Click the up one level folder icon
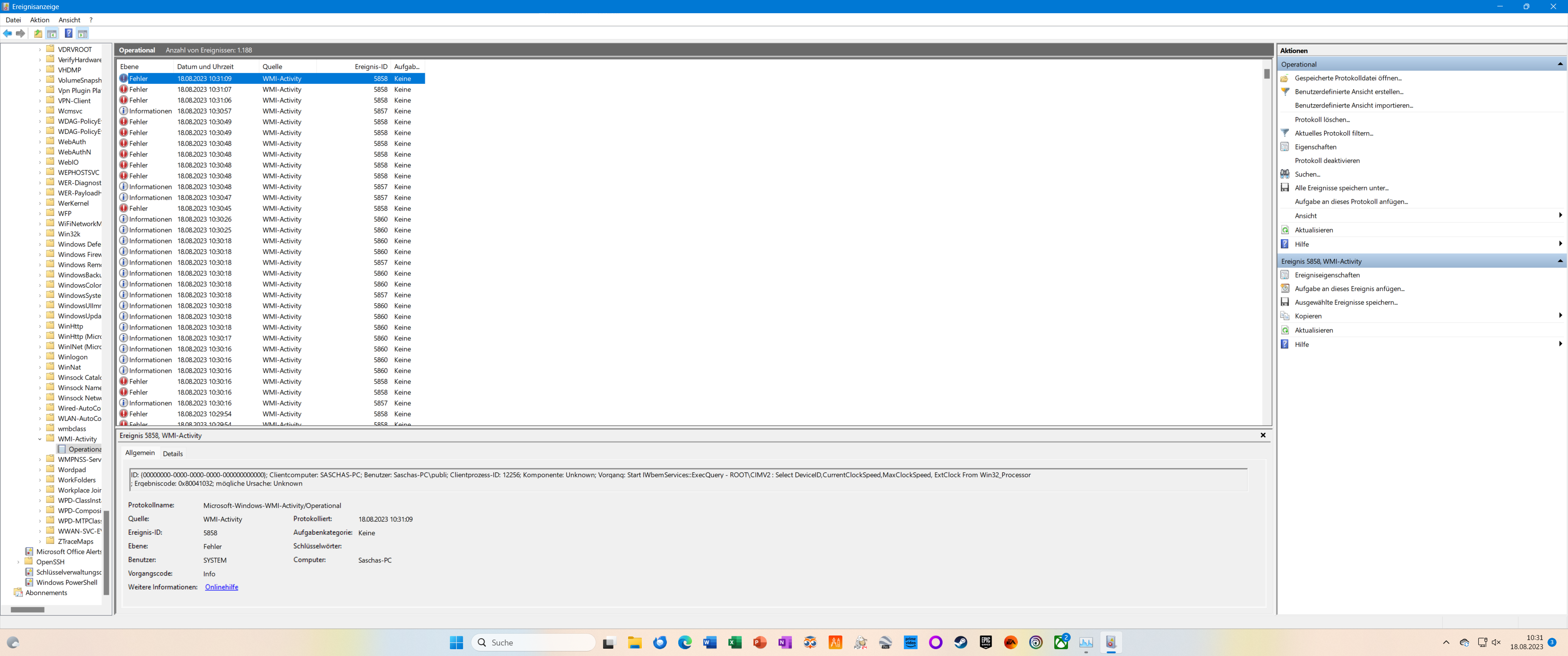 coord(38,33)
